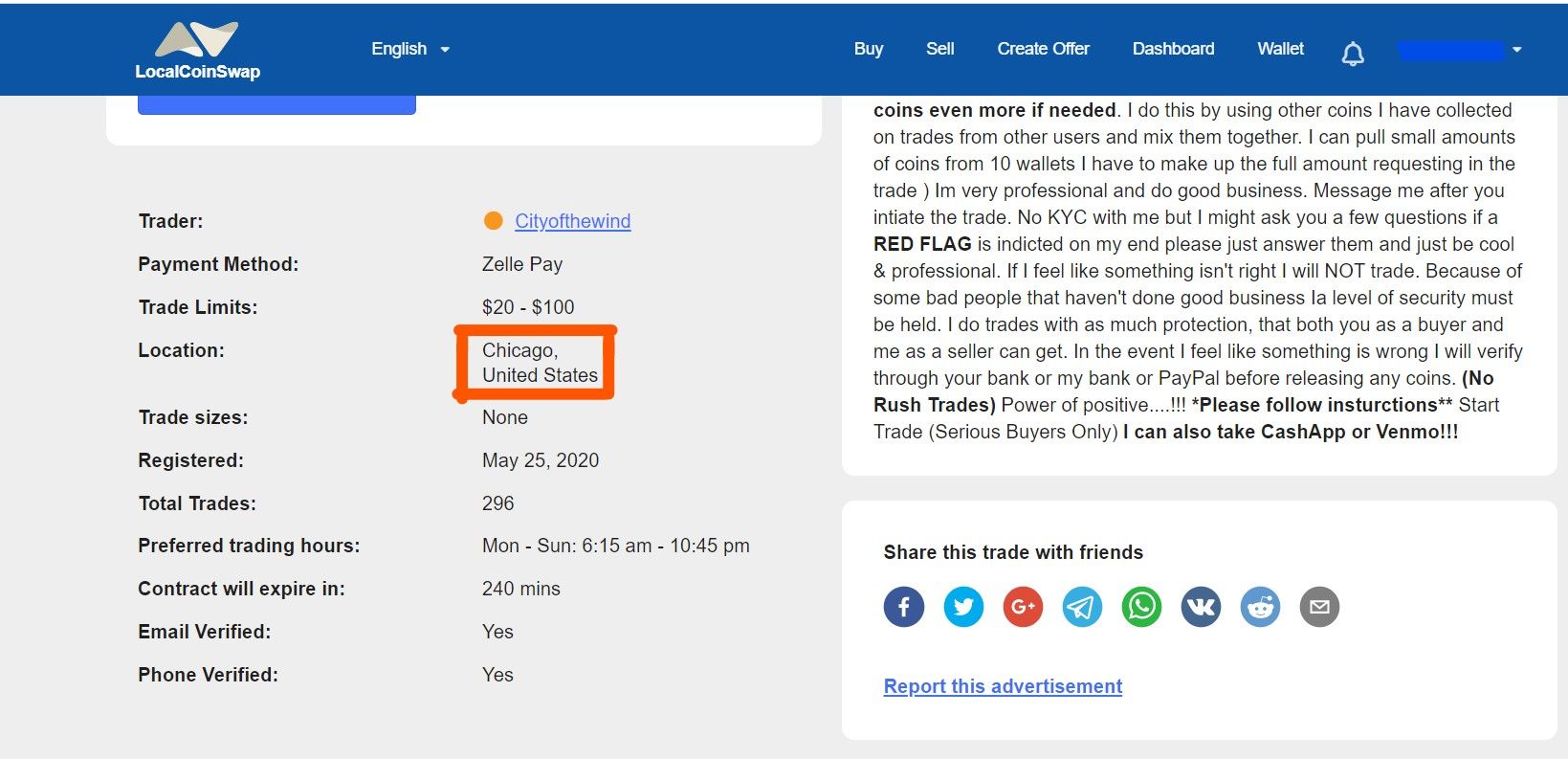
Task: Share trade on Twitter
Action: click(963, 607)
